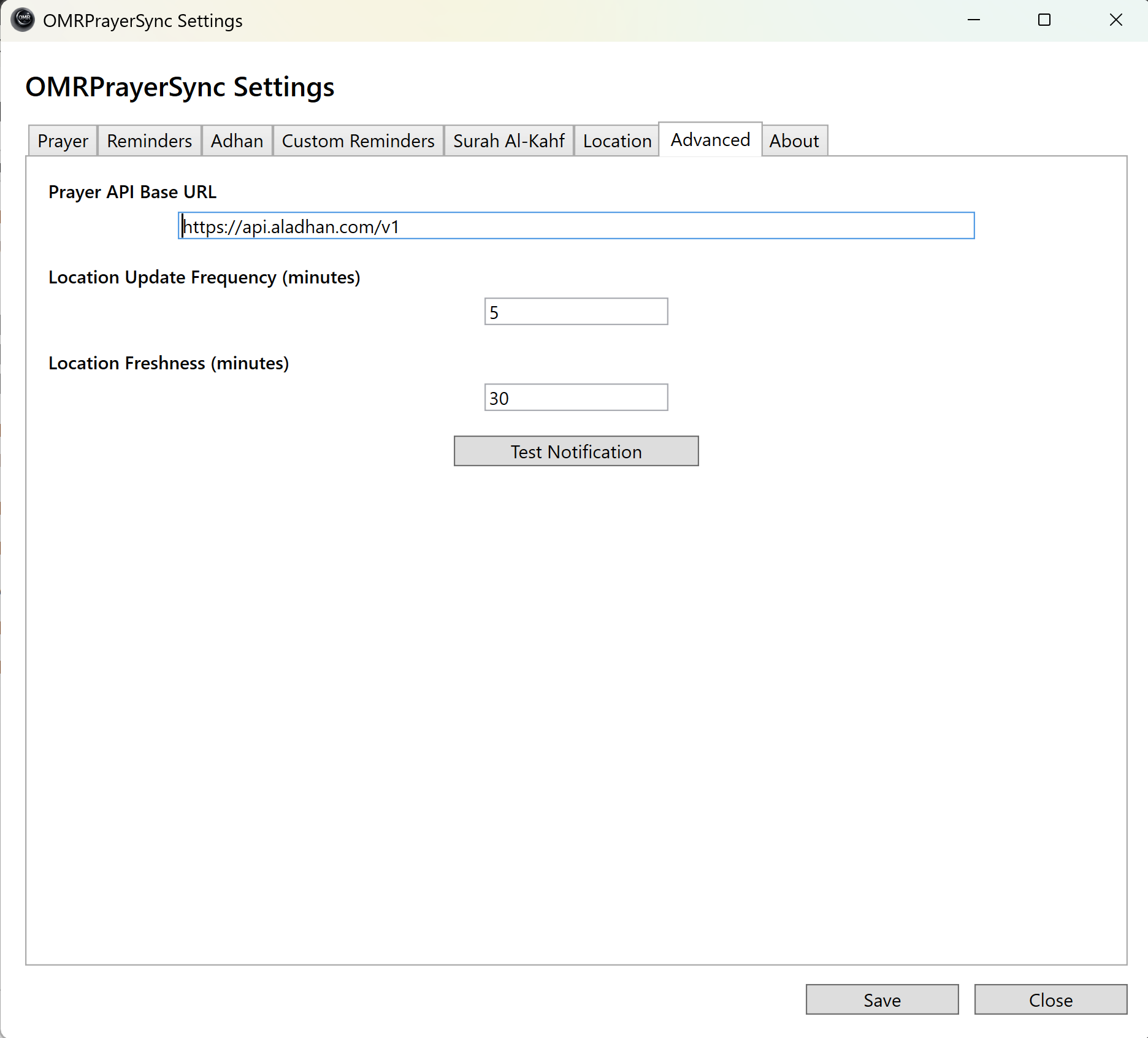Select the Advanced tab
The image size is (1148, 1038).
tap(710, 139)
